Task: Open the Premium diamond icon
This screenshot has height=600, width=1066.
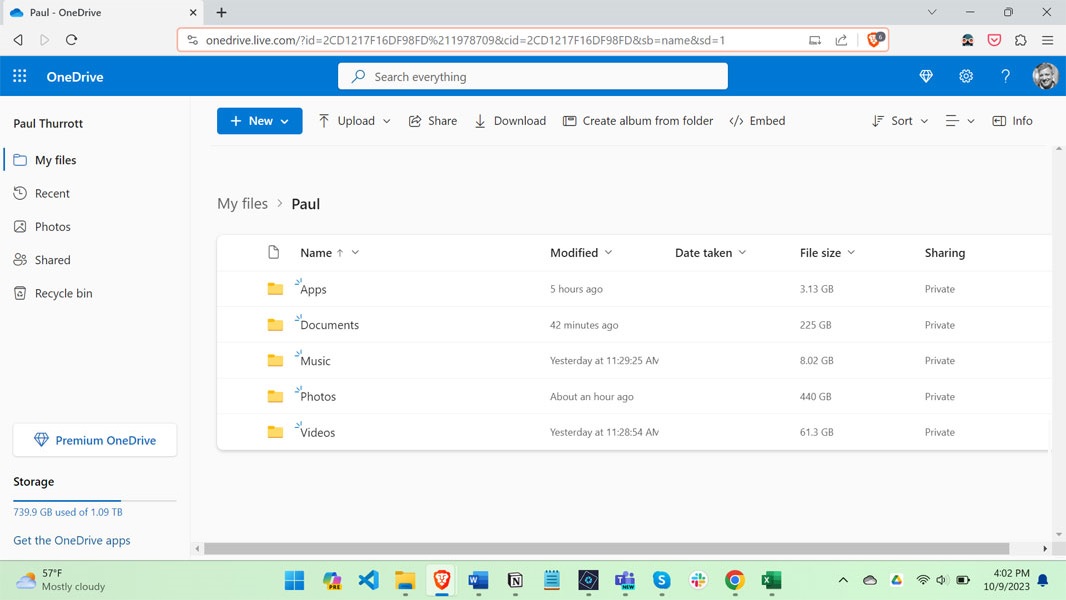Action: pyautogui.click(x=926, y=76)
